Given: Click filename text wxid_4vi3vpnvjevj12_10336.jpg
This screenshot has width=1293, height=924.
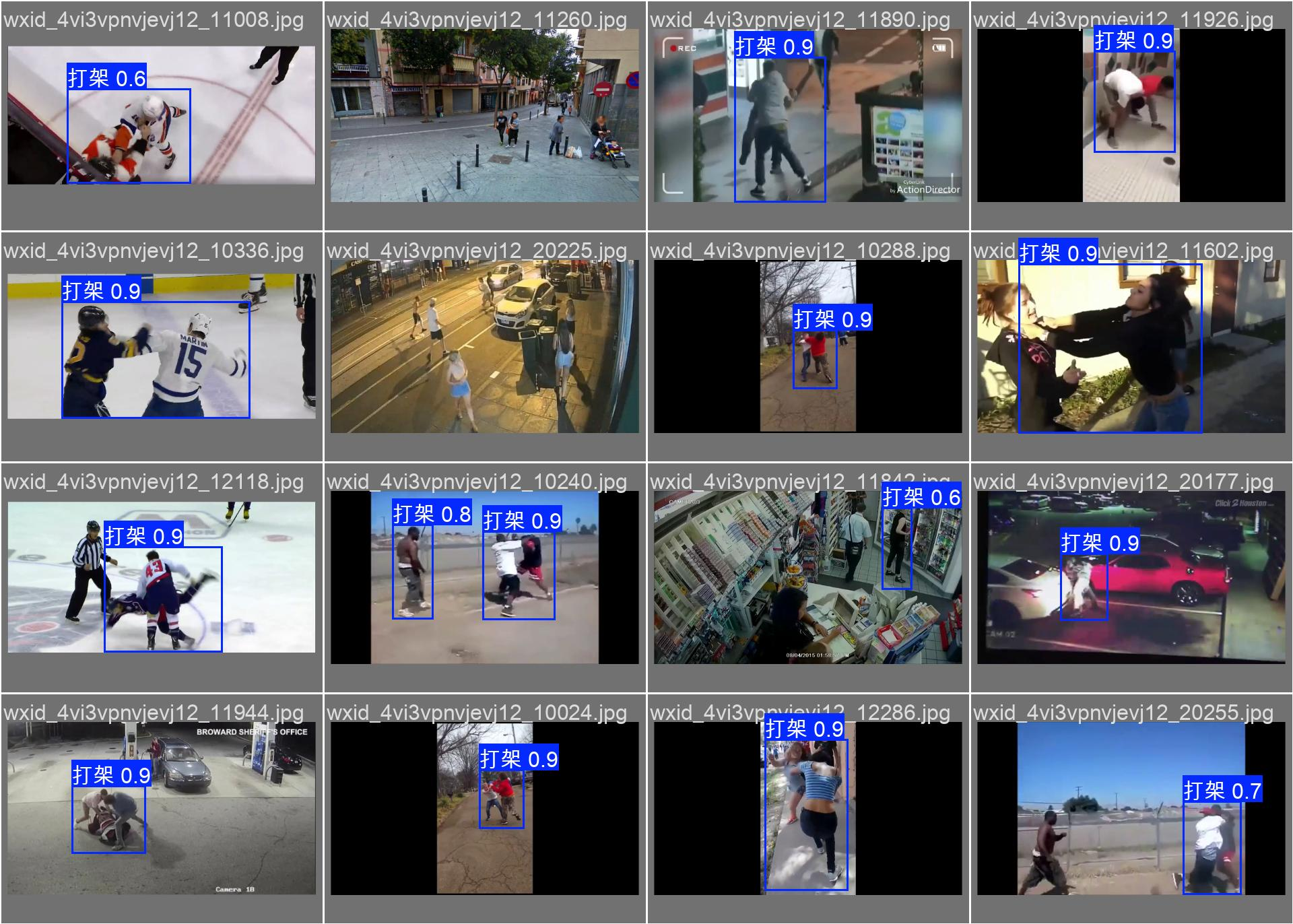Looking at the screenshot, I should [154, 251].
